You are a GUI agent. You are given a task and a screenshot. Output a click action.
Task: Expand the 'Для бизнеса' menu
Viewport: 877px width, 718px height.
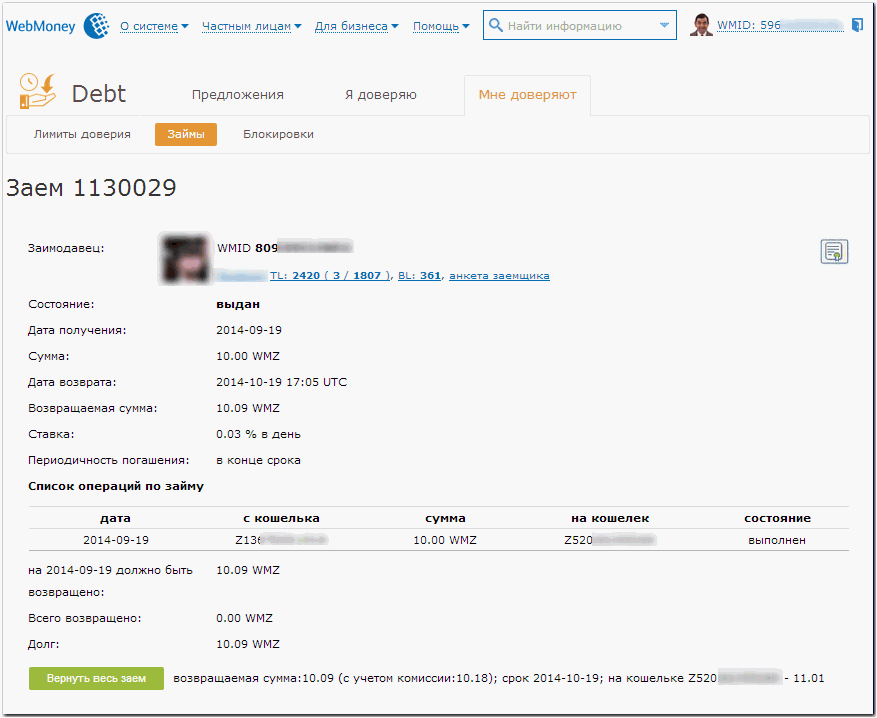pos(356,26)
